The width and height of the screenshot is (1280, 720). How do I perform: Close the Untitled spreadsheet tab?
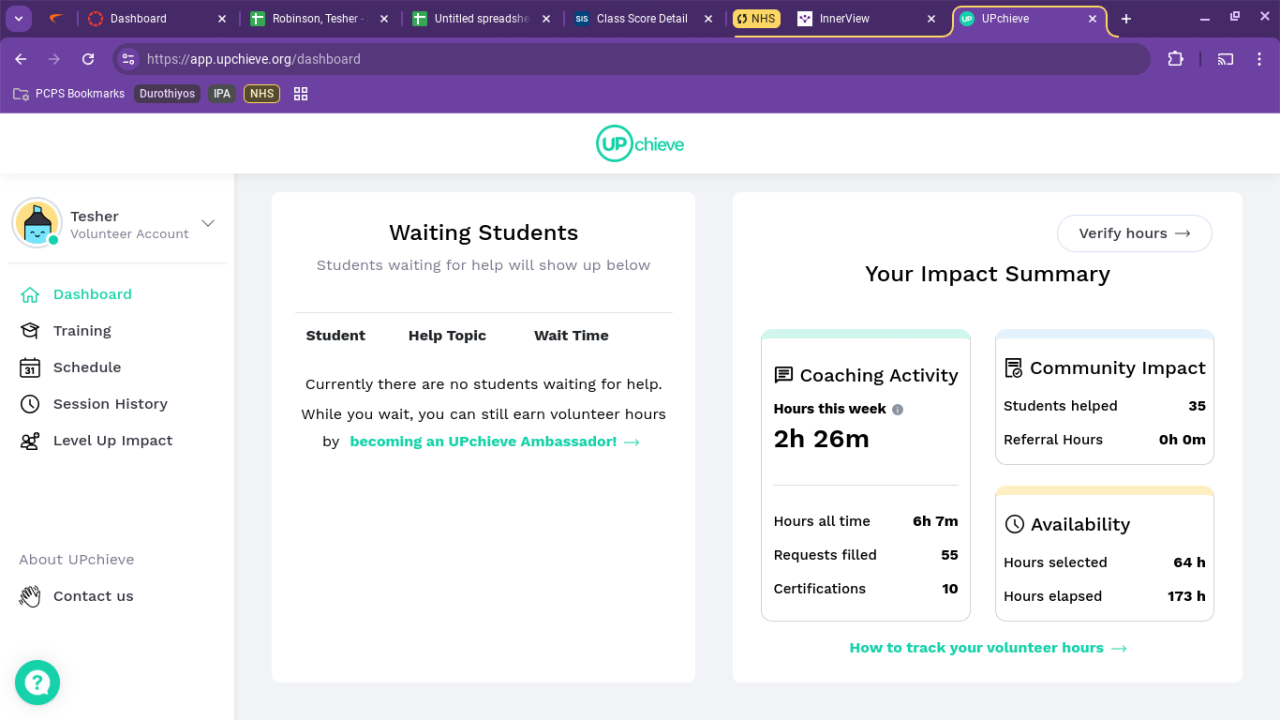click(546, 19)
